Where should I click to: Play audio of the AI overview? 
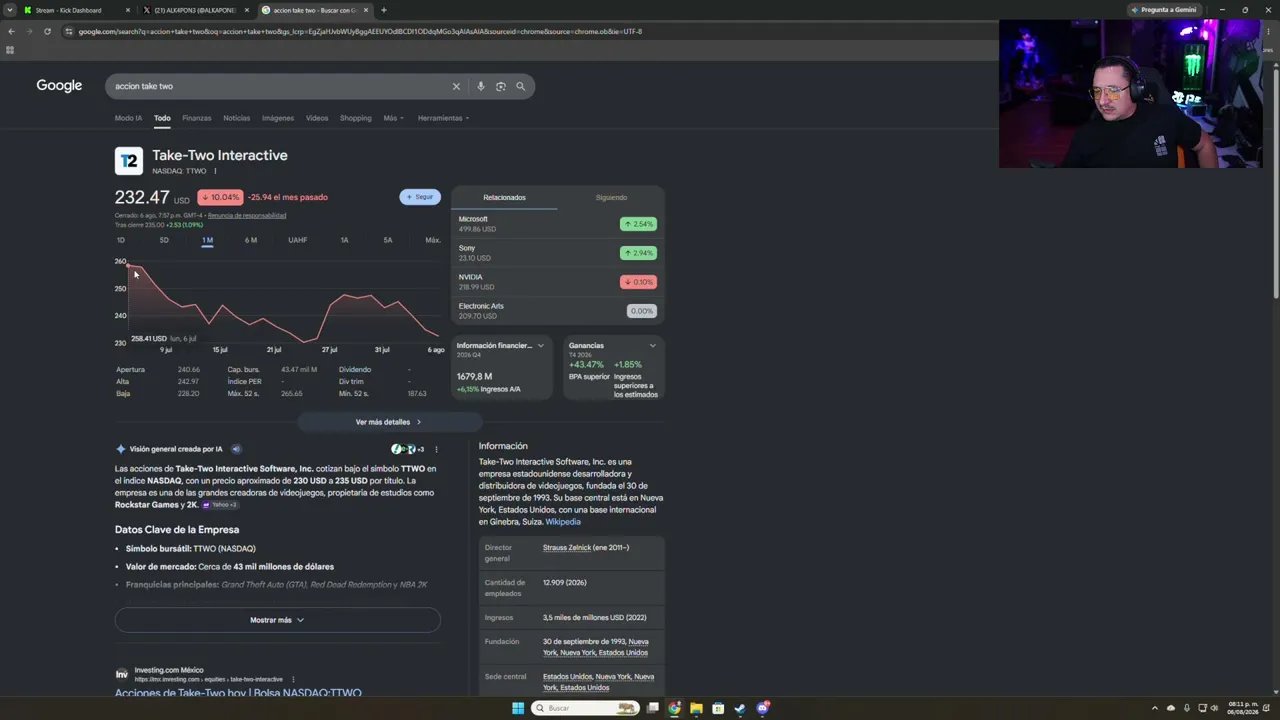[236, 449]
